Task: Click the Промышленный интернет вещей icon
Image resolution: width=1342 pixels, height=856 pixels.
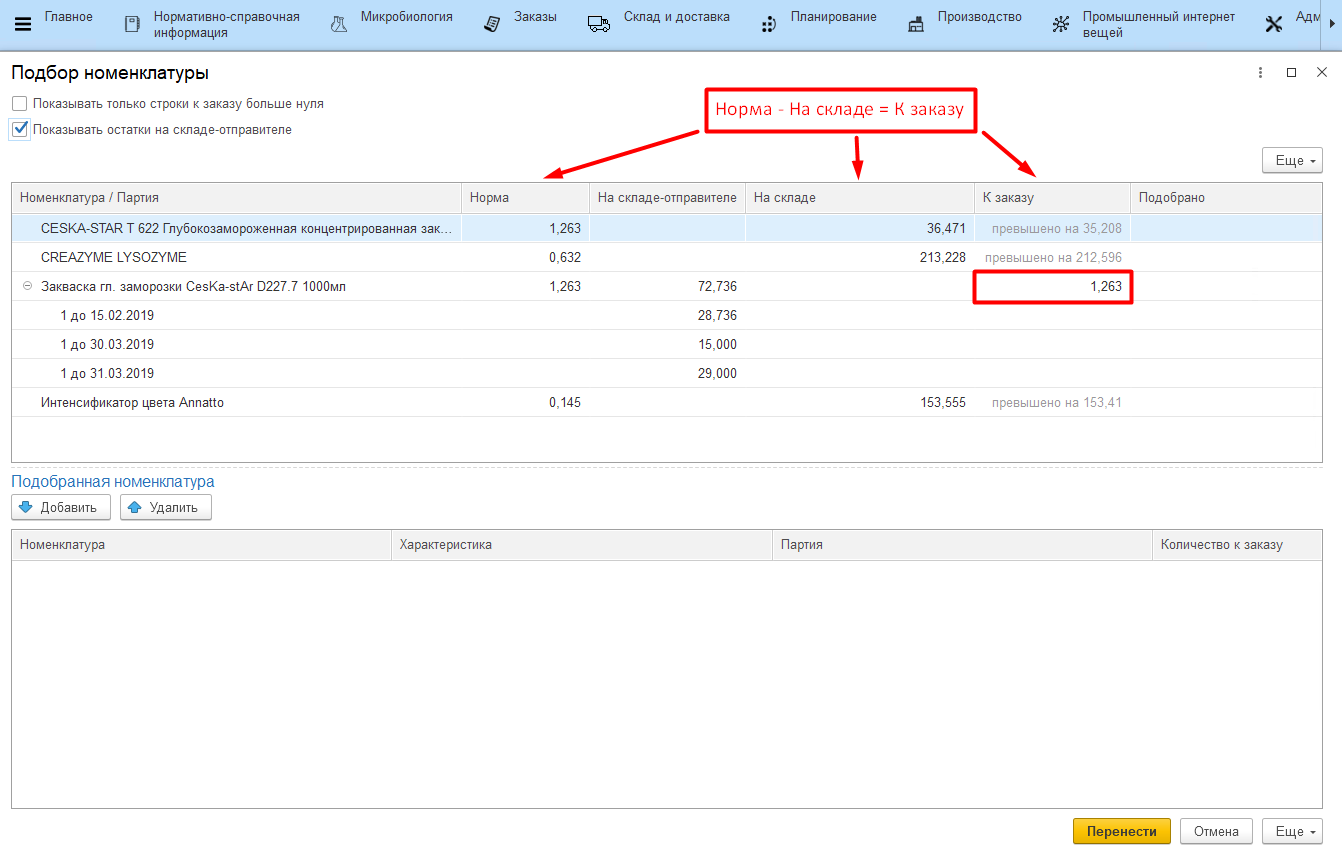Action: [1061, 24]
